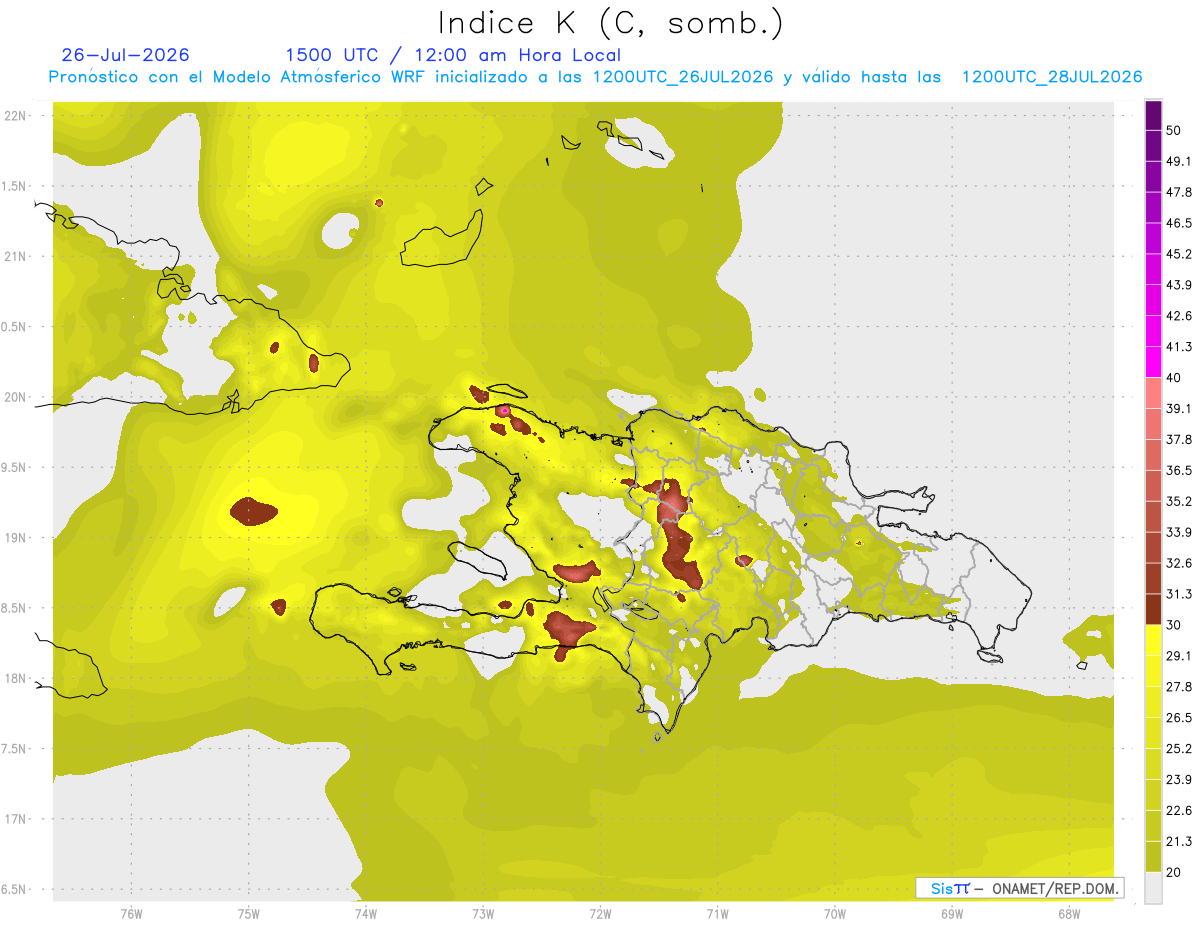Viewport: 1200px width, 927px height.
Task: Click the legend value '42.6'
Action: [1179, 316]
